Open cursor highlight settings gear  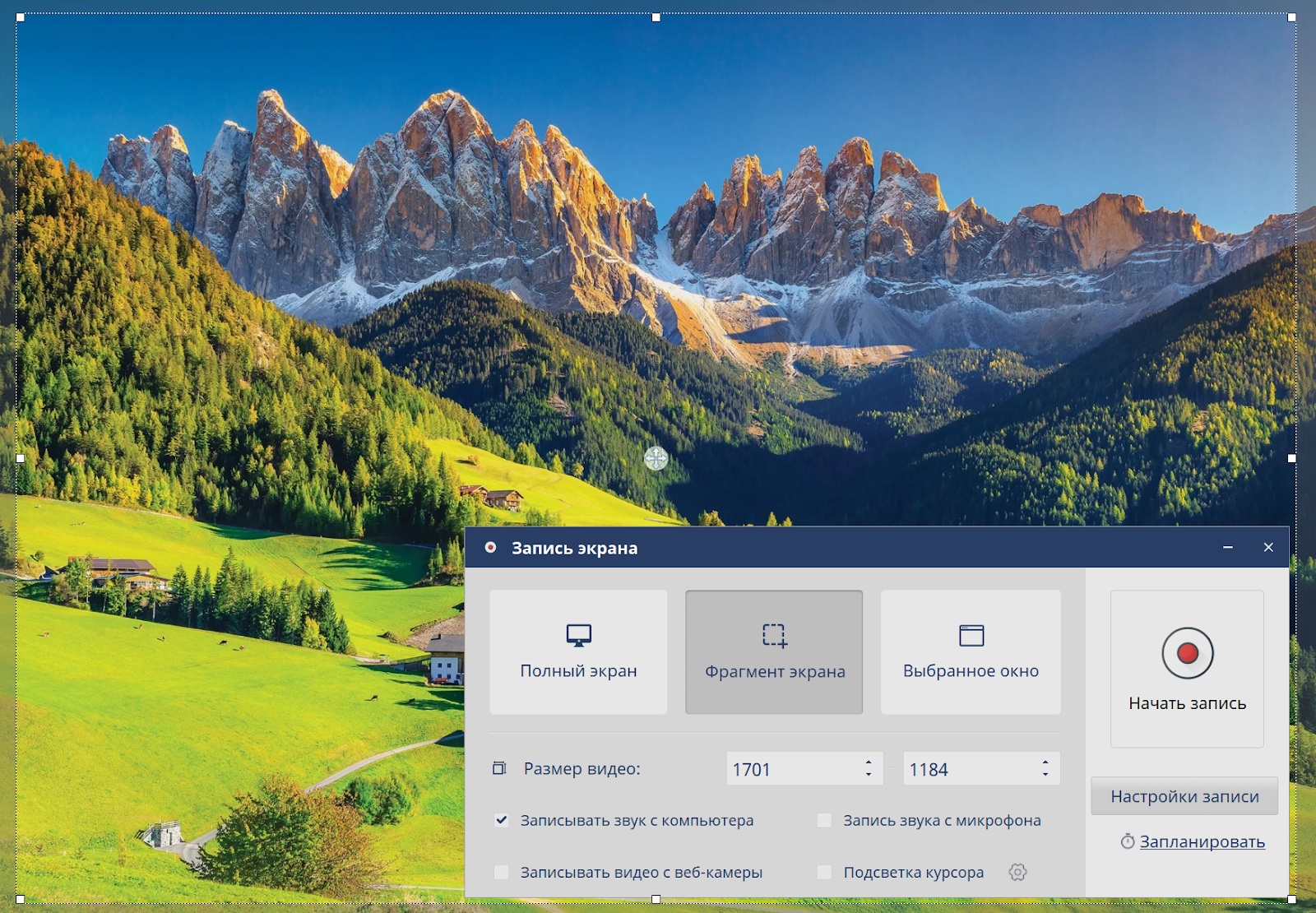pos(1017,872)
